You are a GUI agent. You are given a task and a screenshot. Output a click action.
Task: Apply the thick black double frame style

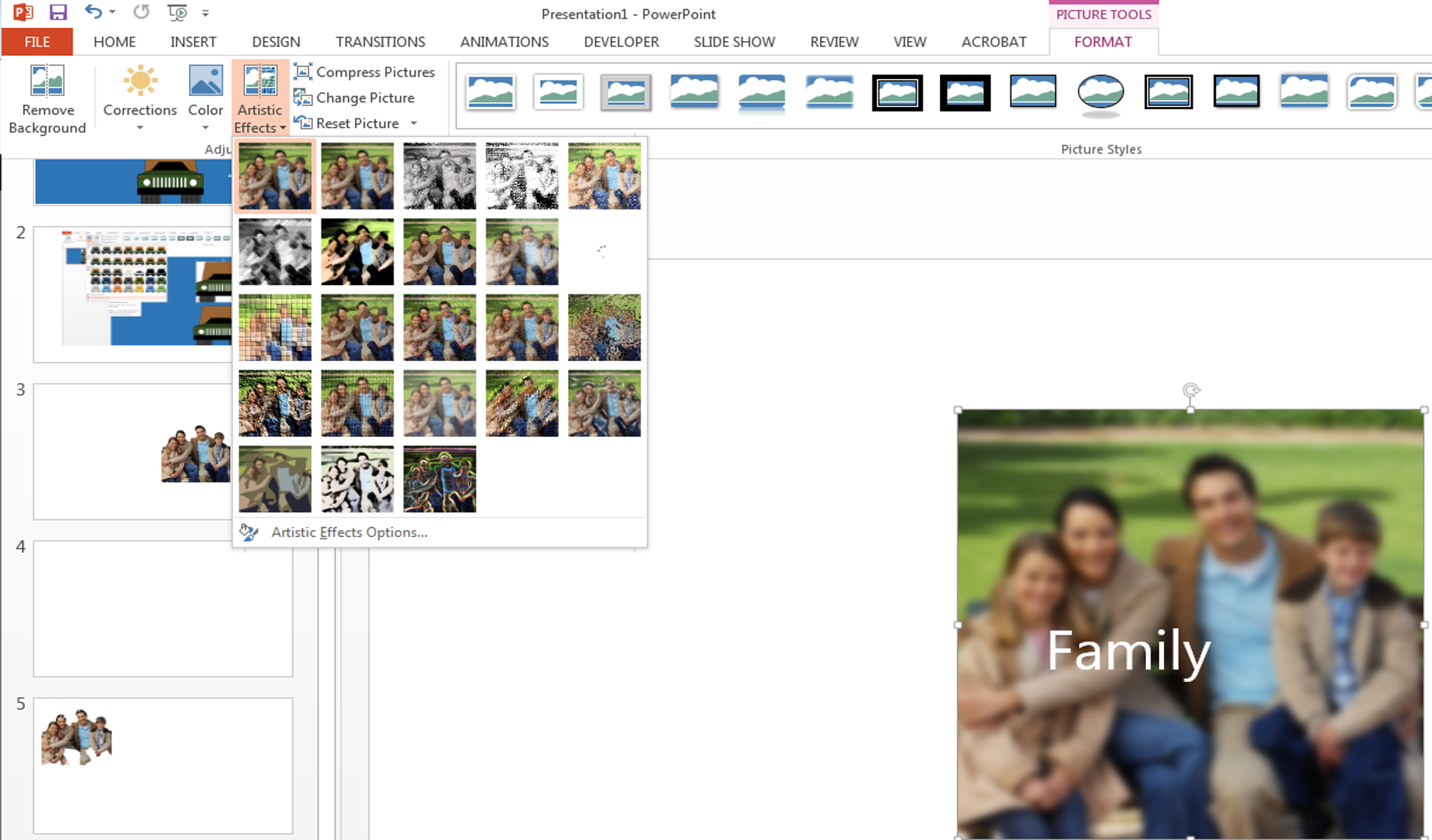[x=897, y=92]
